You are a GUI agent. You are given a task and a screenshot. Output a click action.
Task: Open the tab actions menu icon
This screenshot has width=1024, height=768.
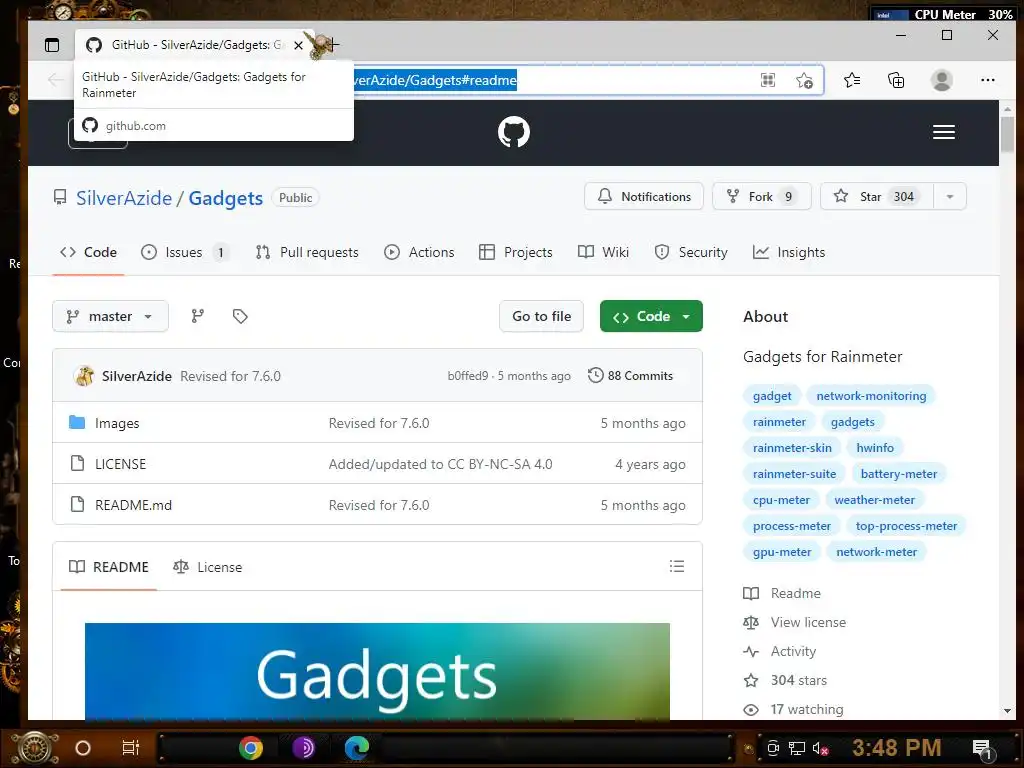[52, 45]
